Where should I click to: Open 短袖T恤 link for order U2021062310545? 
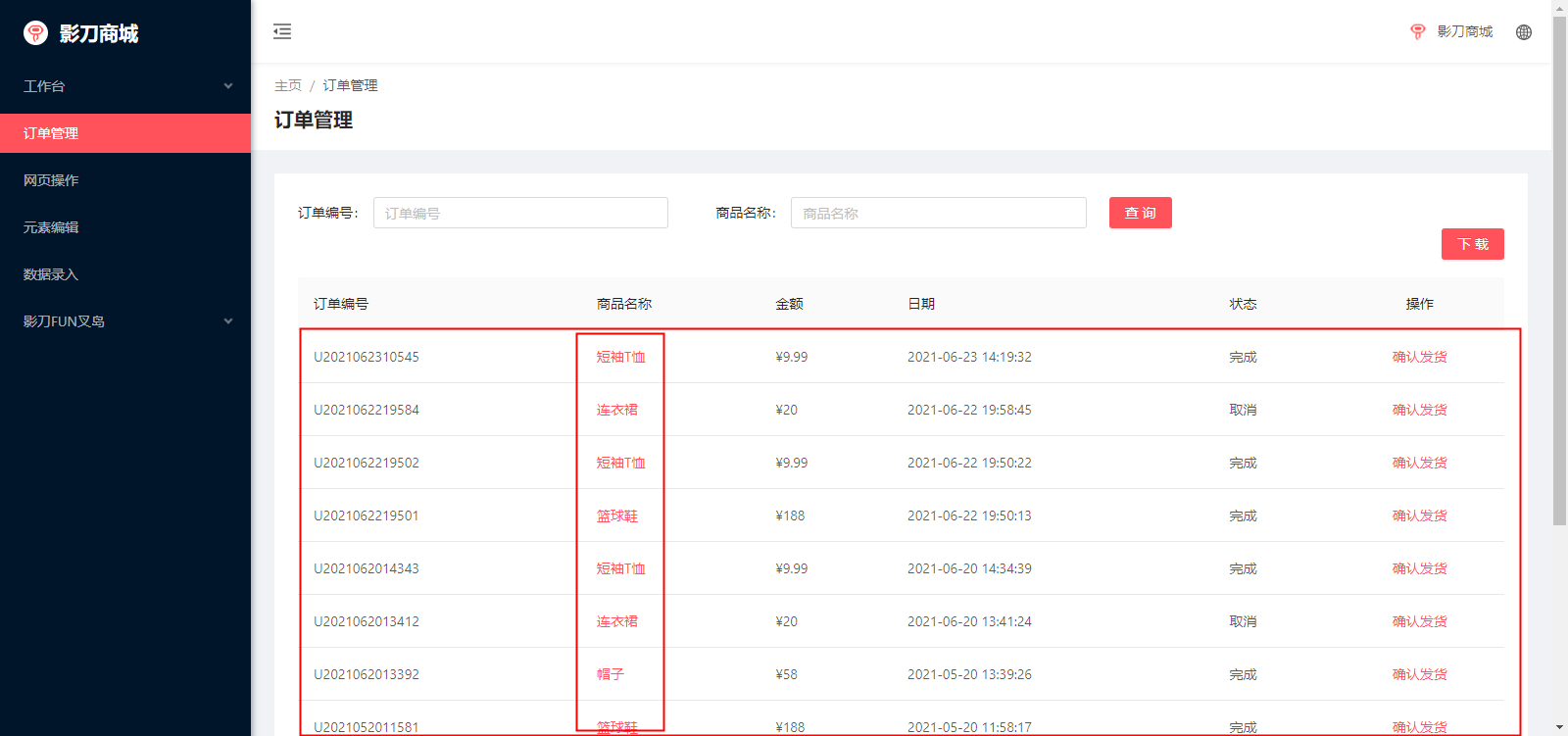(620, 357)
